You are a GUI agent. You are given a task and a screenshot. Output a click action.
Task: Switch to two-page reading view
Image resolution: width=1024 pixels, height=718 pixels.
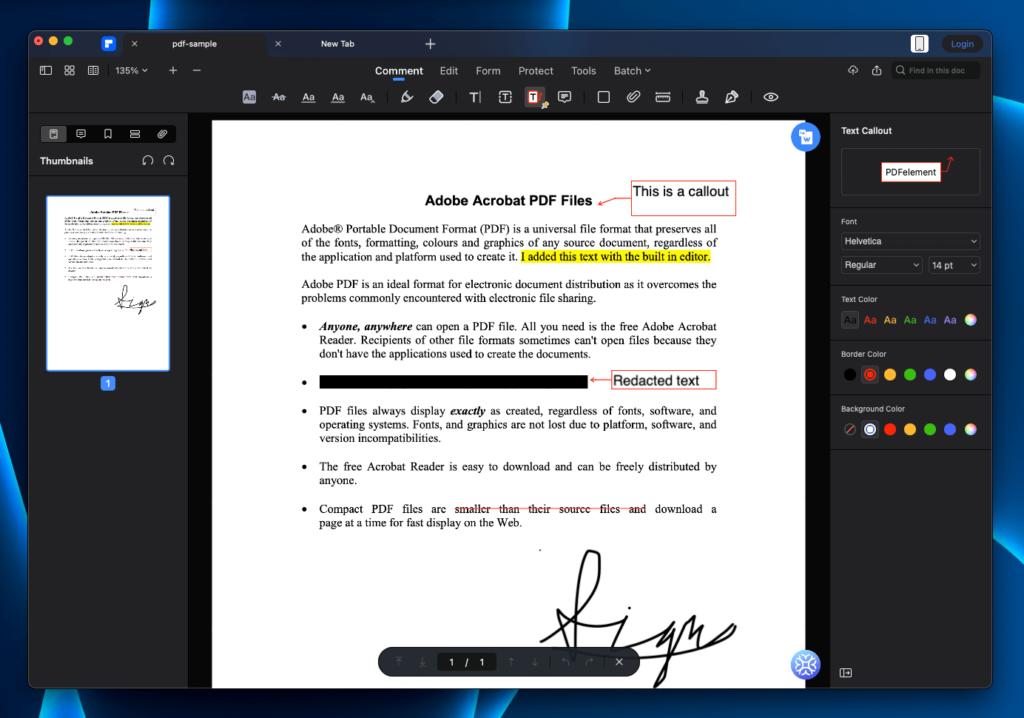coord(93,71)
